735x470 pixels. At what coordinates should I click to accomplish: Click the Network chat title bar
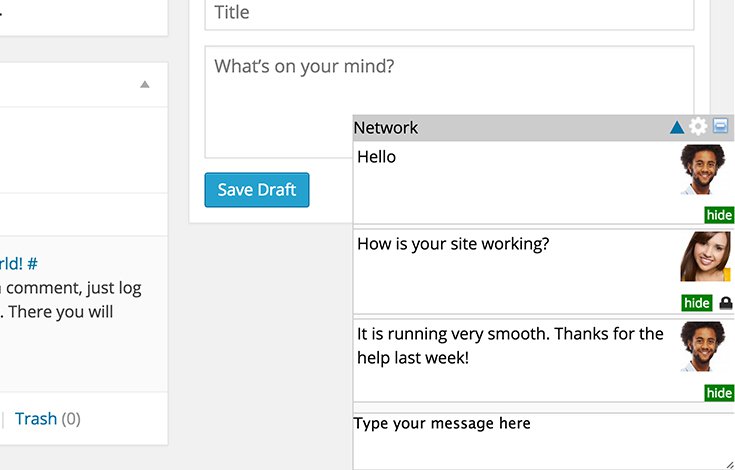[500, 128]
